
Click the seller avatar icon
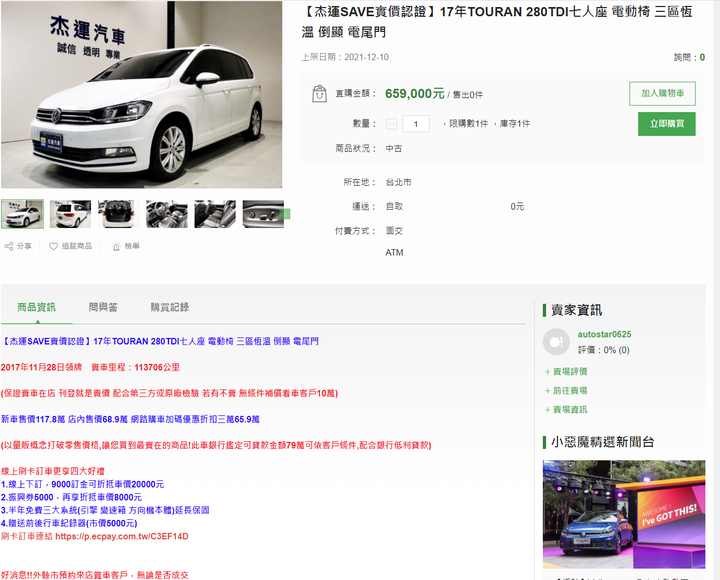[556, 342]
